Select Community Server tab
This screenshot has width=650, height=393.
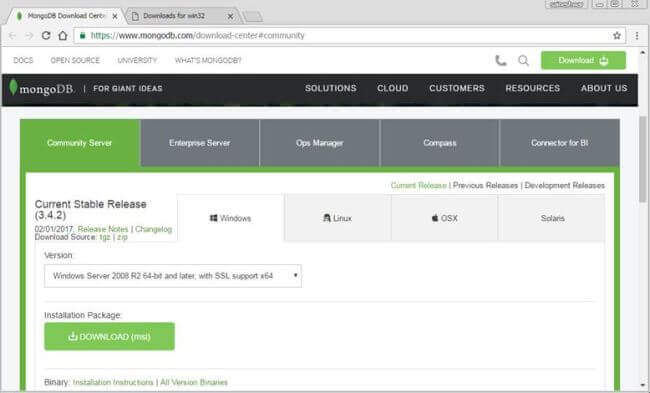pyautogui.click(x=80, y=143)
